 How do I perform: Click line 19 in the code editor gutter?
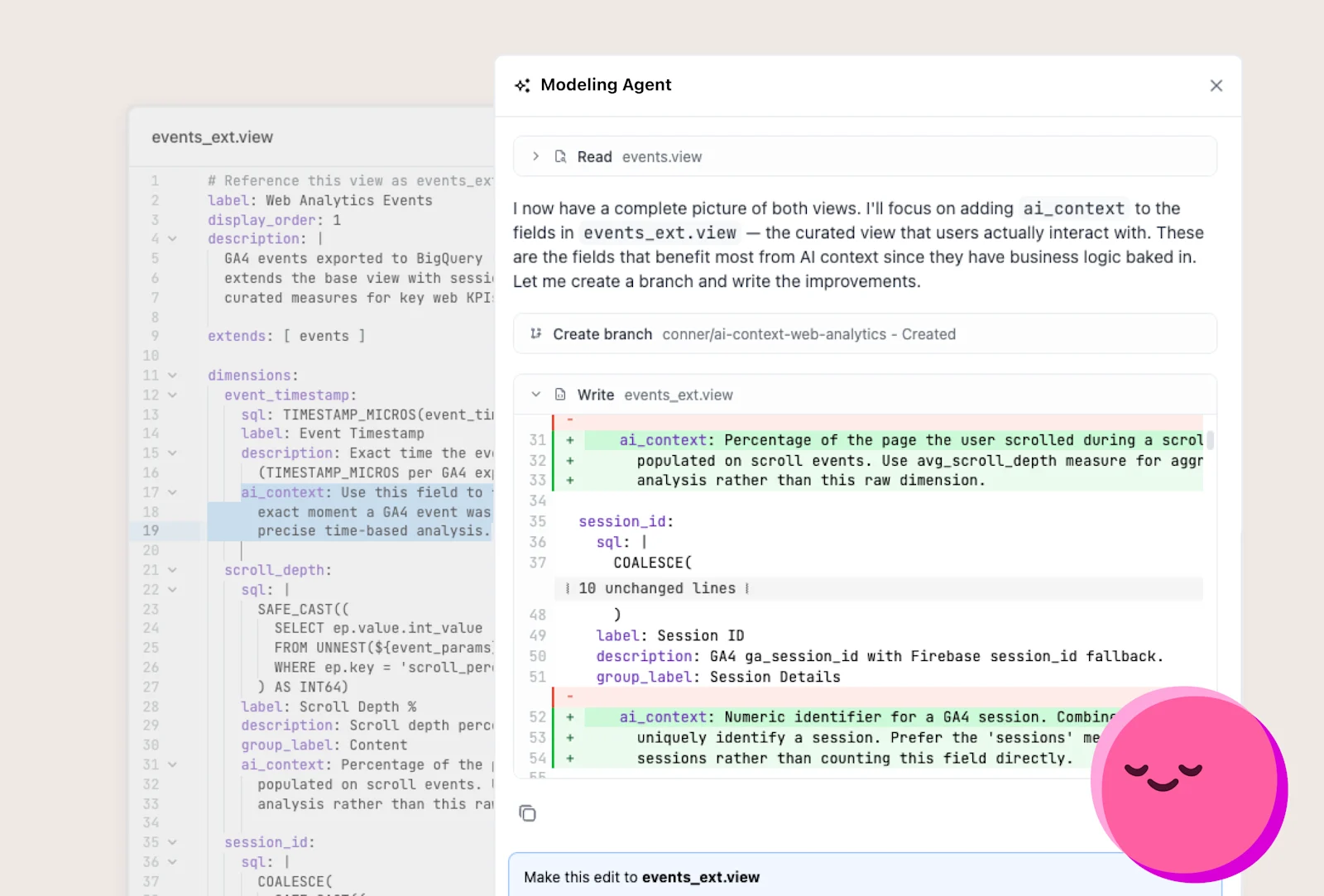(151, 530)
